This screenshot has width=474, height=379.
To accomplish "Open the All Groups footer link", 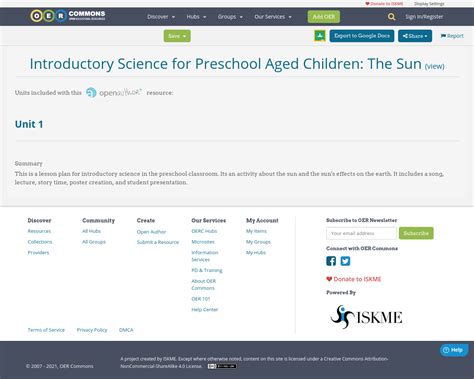I will [94, 242].
